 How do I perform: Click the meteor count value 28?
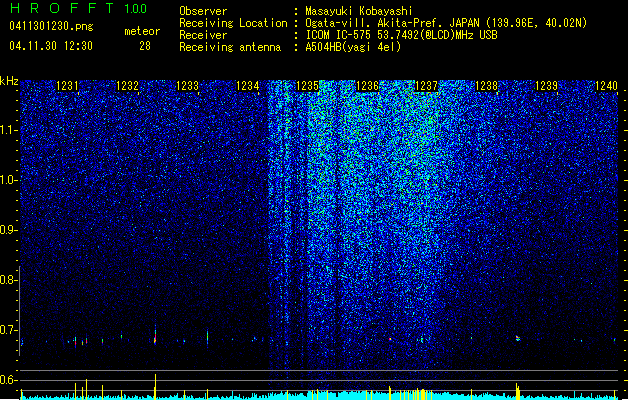click(x=145, y=46)
